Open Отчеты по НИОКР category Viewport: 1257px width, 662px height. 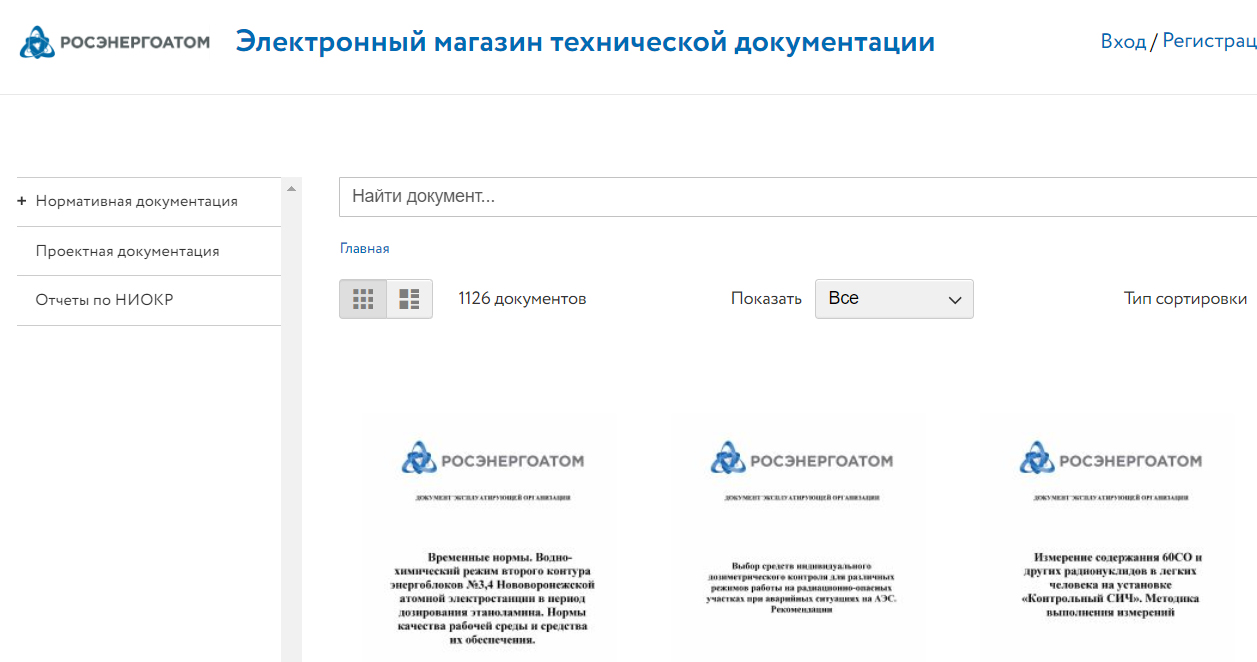click(x=104, y=300)
